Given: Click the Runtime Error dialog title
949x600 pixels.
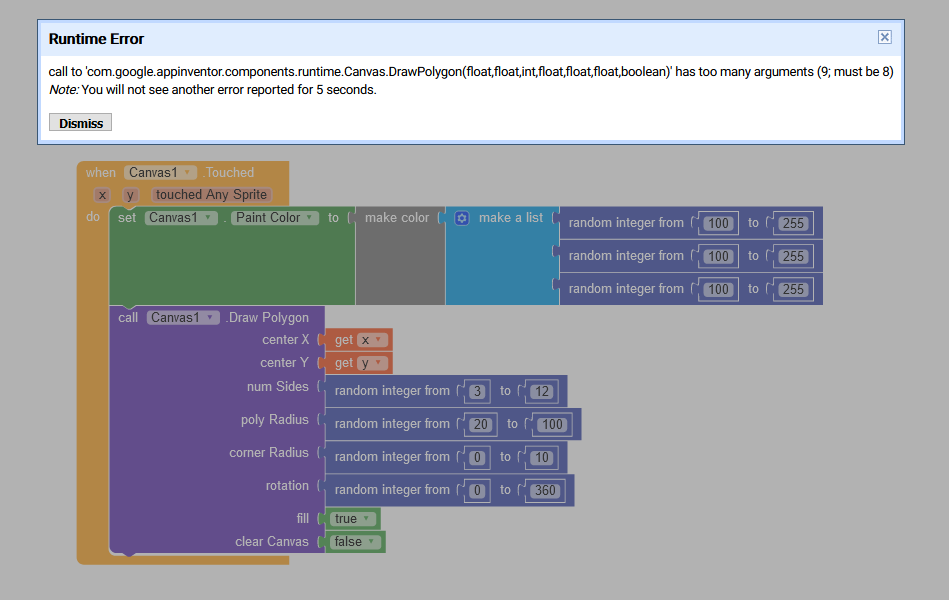Looking at the screenshot, I should tap(96, 39).
